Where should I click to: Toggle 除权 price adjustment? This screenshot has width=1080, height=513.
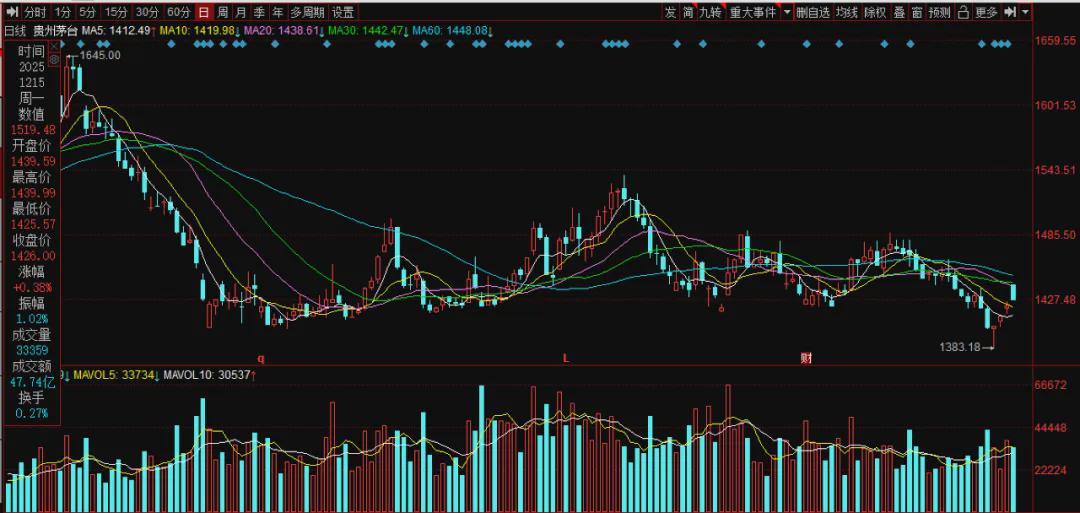pos(875,12)
